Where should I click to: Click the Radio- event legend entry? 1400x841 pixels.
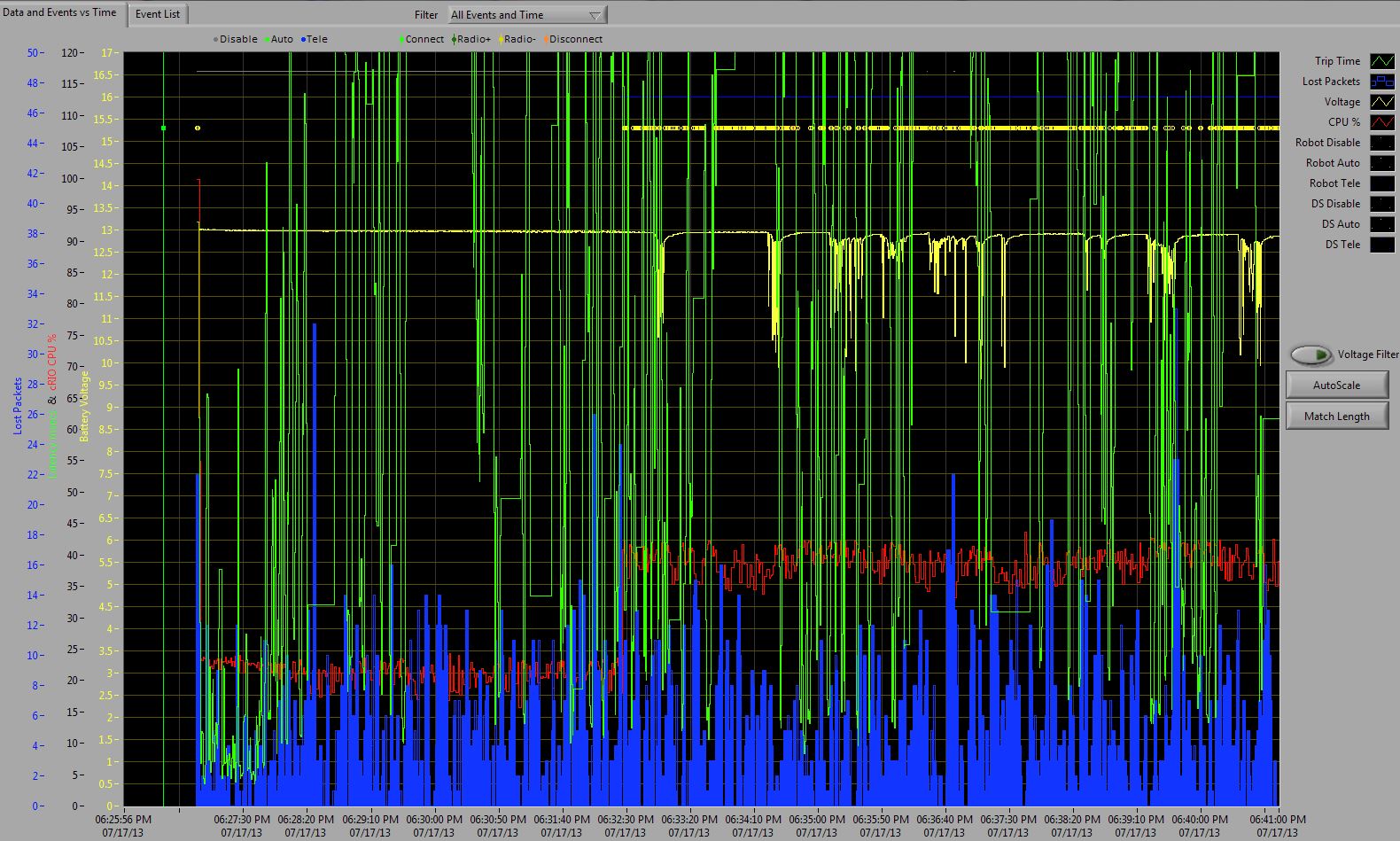517,39
